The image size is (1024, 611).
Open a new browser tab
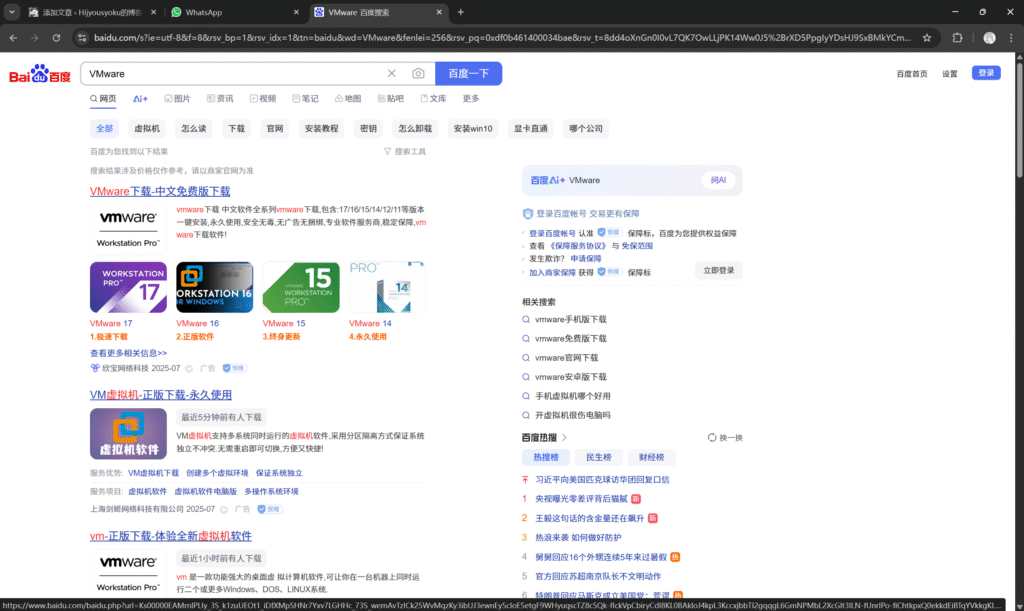pyautogui.click(x=460, y=12)
